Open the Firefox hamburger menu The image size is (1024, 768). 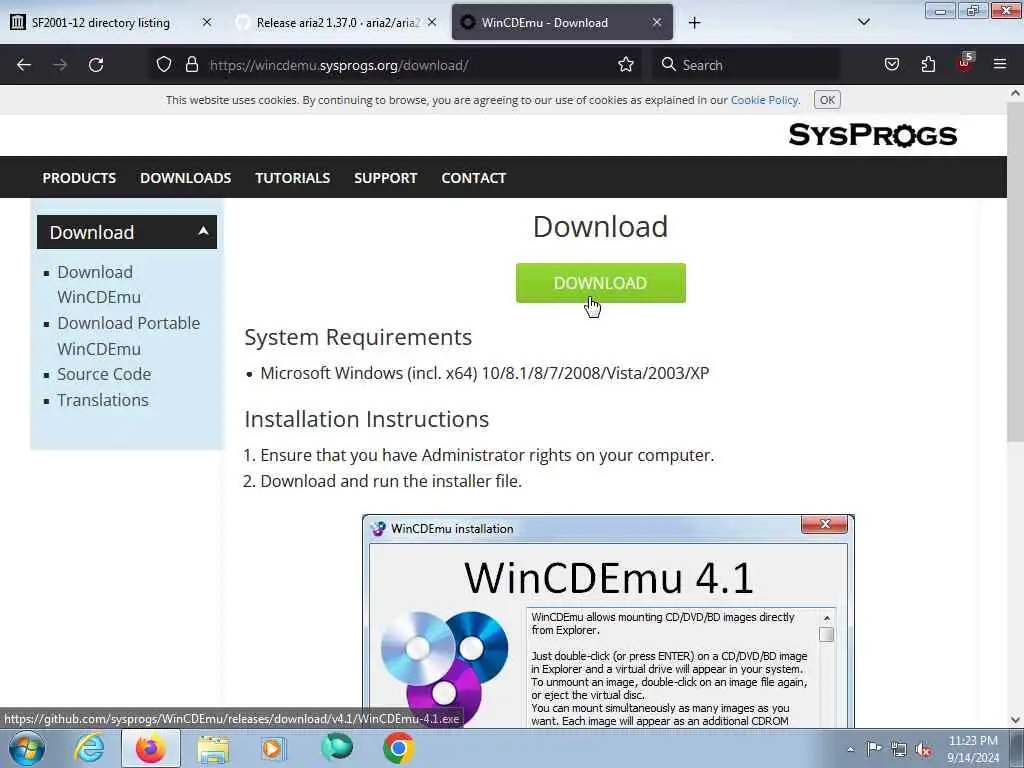click(x=1000, y=65)
